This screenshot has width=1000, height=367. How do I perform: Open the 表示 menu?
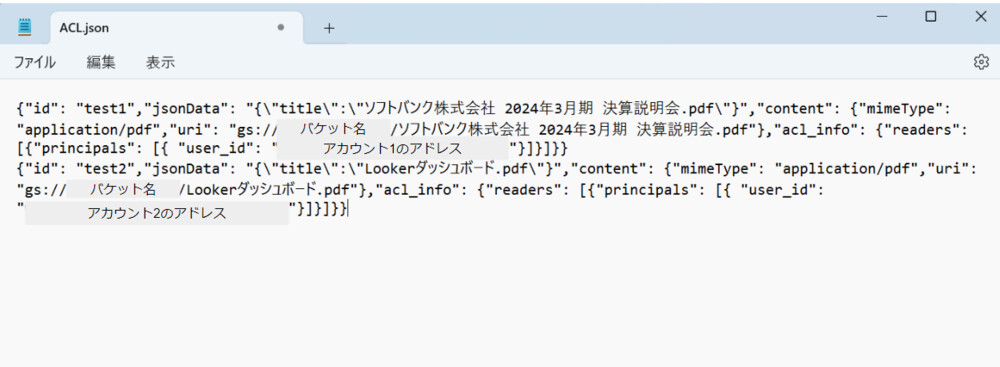[x=160, y=63]
